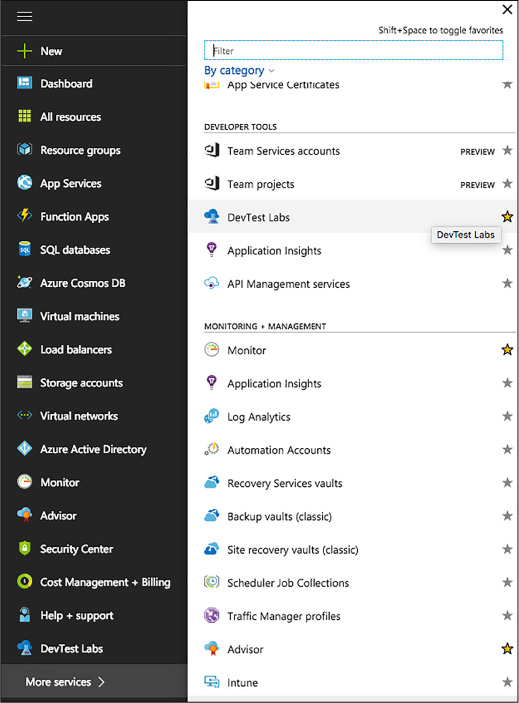
Task: Favorite Intune using its star
Action: pos(507,682)
